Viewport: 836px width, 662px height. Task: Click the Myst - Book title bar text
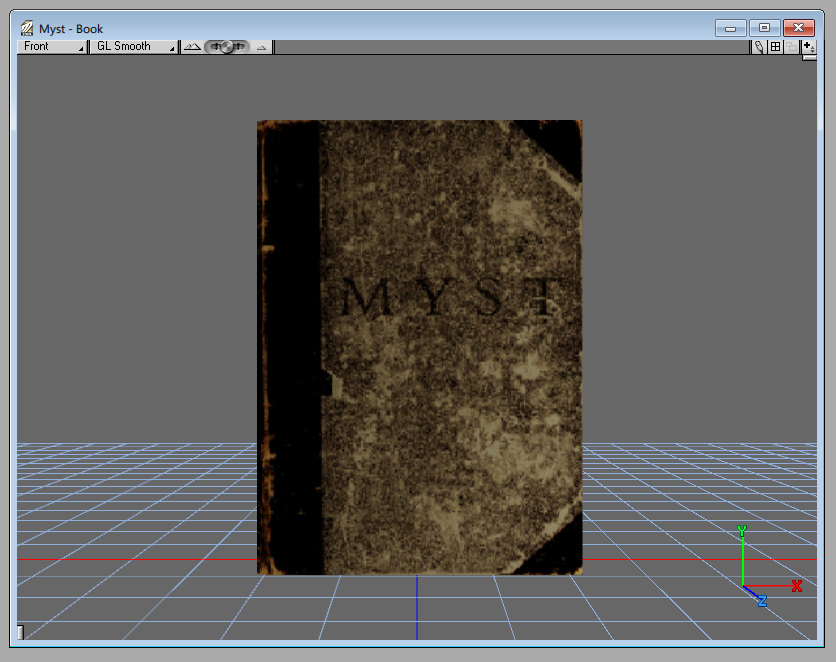(x=71, y=29)
